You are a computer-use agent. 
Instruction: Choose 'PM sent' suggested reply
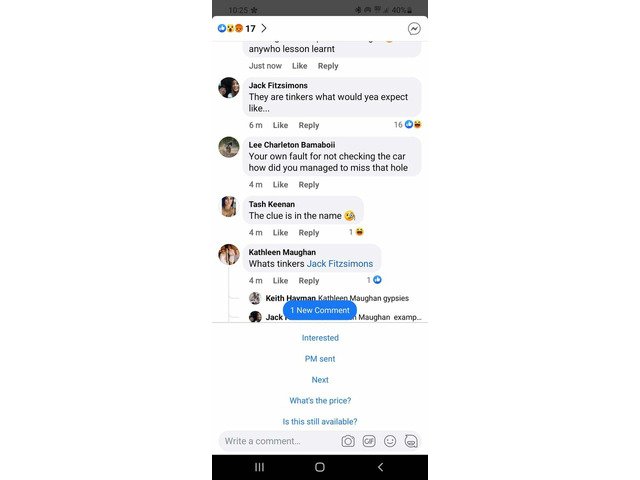tap(320, 359)
